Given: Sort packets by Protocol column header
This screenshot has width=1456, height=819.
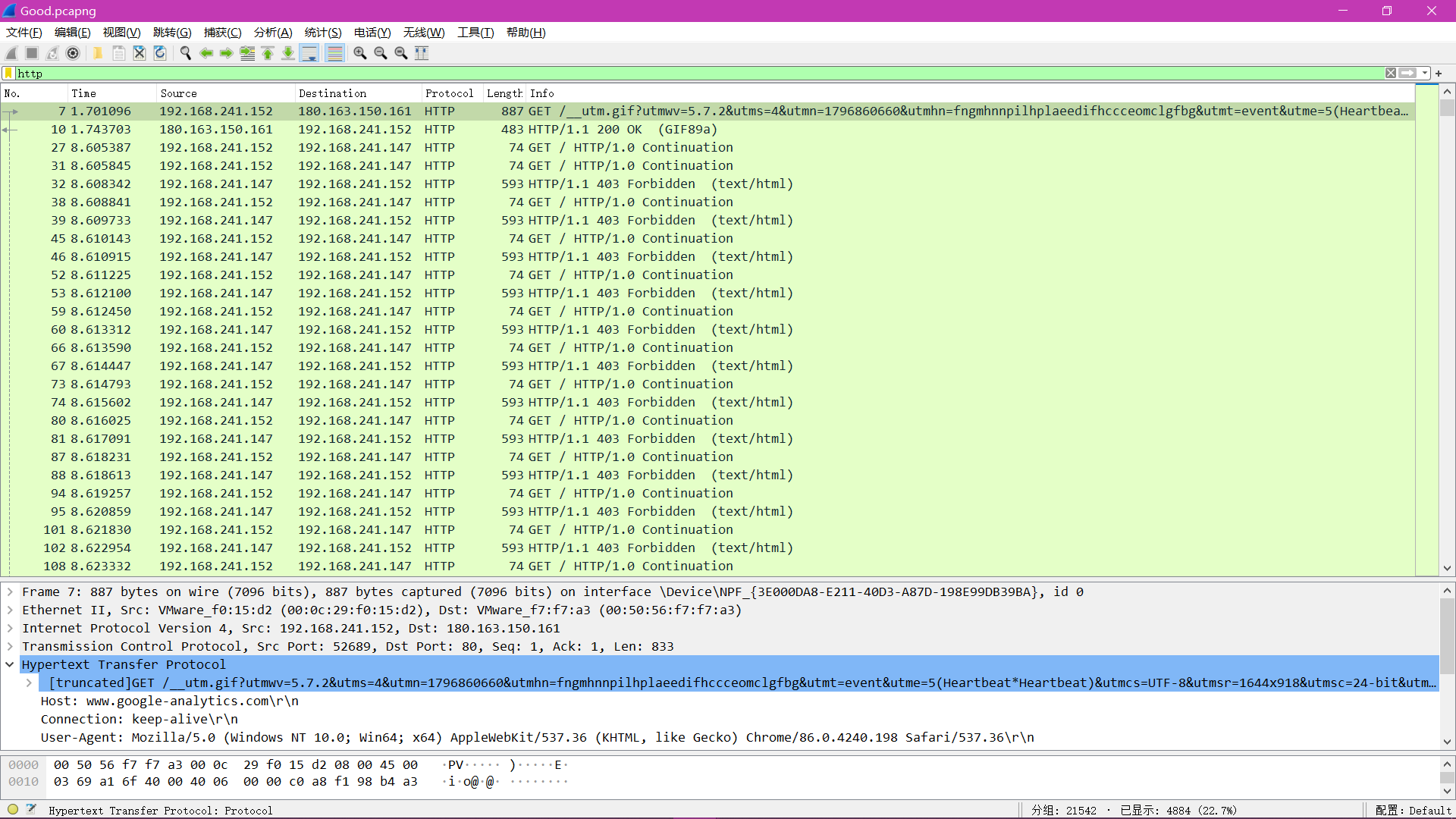Looking at the screenshot, I should [452, 93].
